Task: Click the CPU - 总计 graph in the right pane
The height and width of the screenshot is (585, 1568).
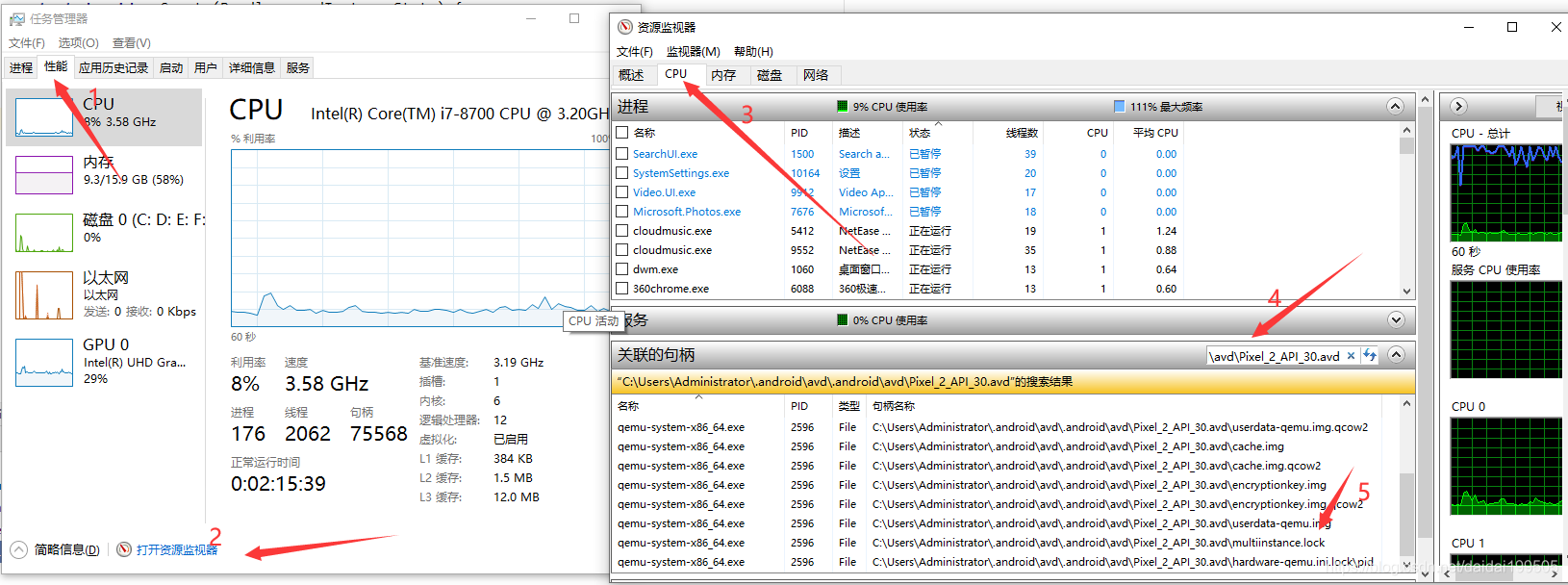Action: (1505, 192)
